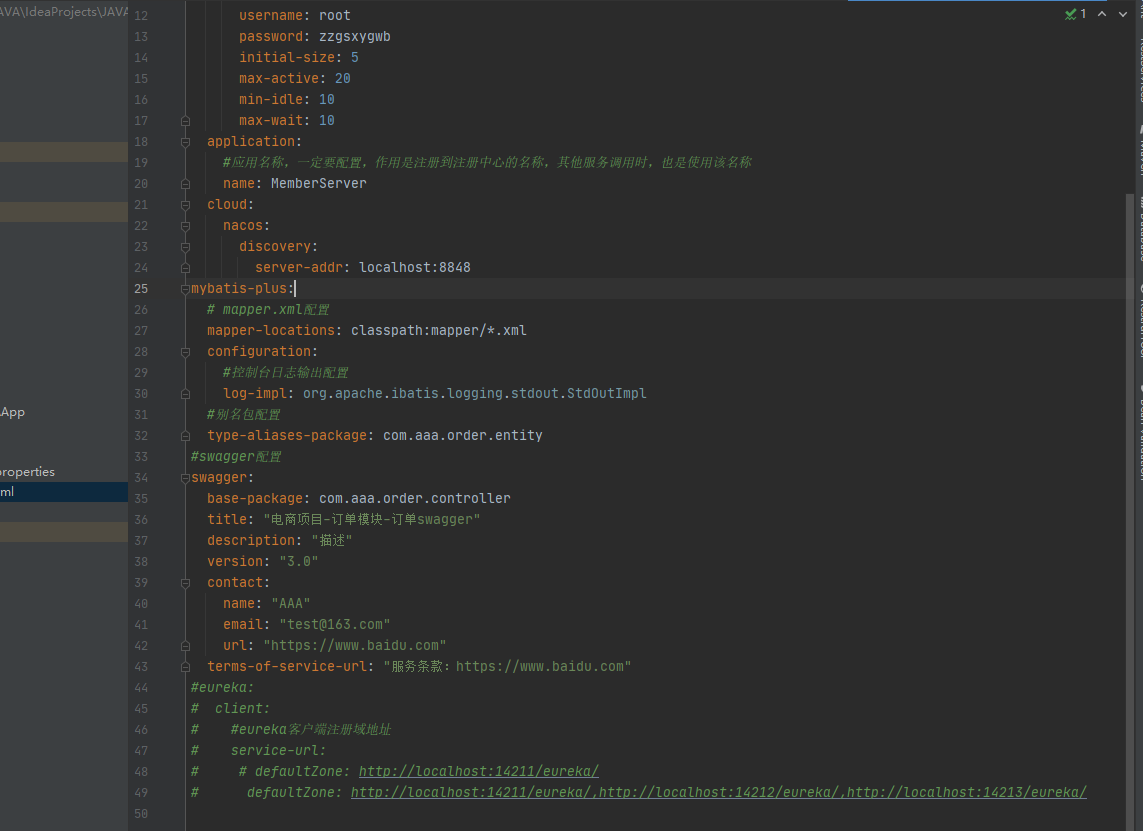The image size is (1143, 831).
Task: Click fold end marker on name: MemberServer line
Action: pyautogui.click(x=185, y=184)
